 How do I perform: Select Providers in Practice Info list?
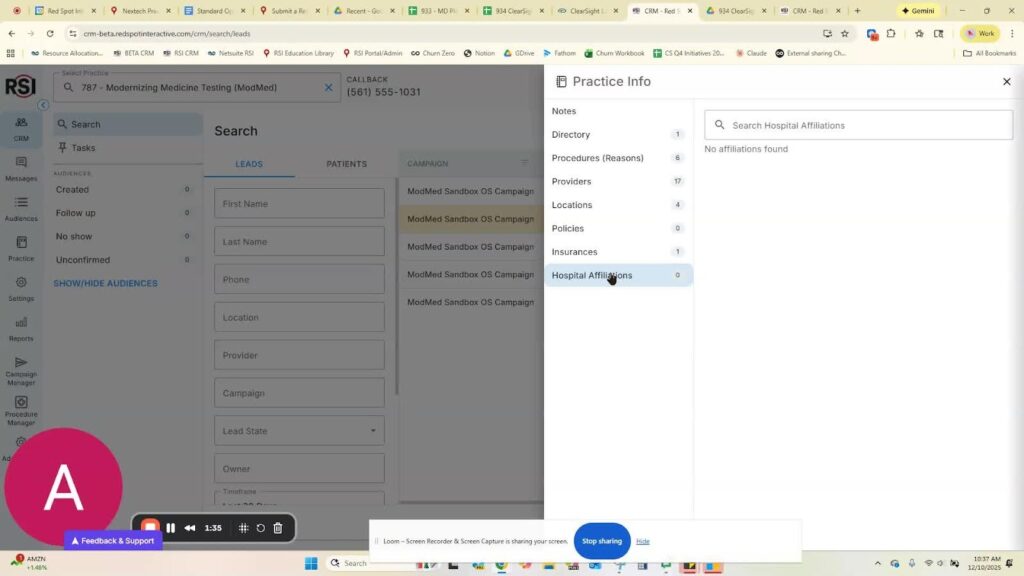tap(571, 181)
